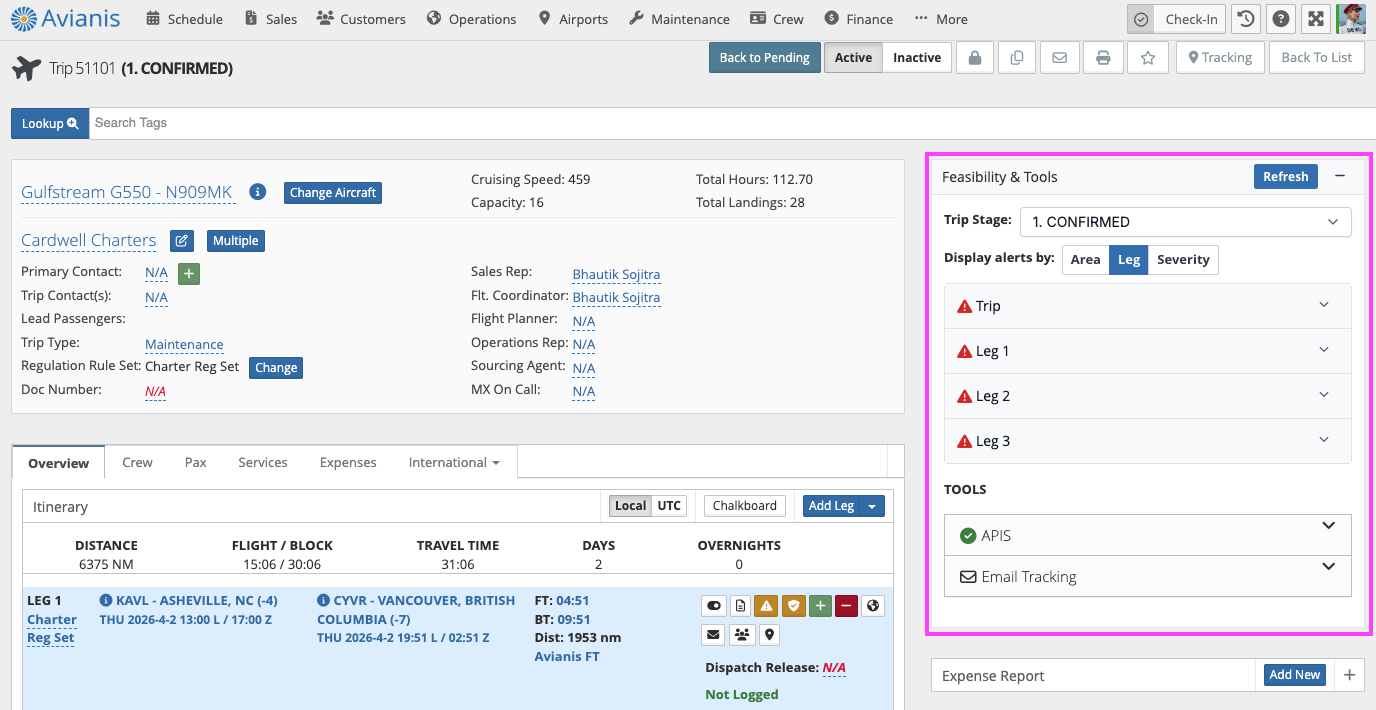This screenshot has width=1376, height=710.
Task: Print the trip using printer icon
Action: pyautogui.click(x=1103, y=58)
